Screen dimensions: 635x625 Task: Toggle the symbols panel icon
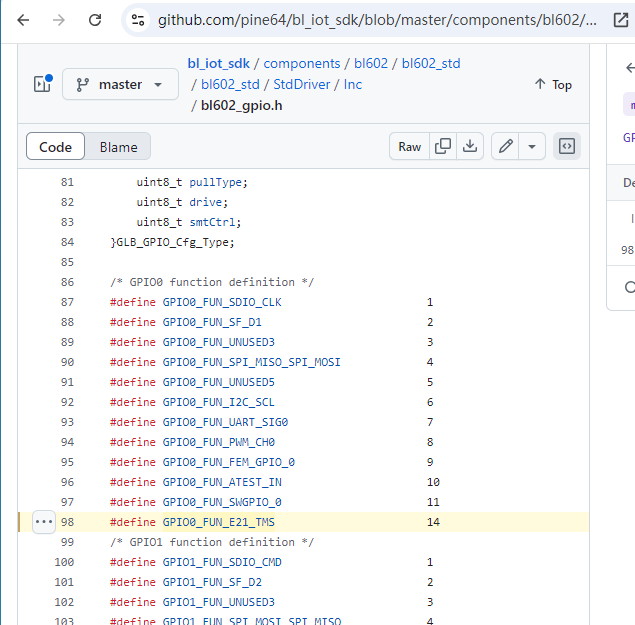(x=567, y=146)
